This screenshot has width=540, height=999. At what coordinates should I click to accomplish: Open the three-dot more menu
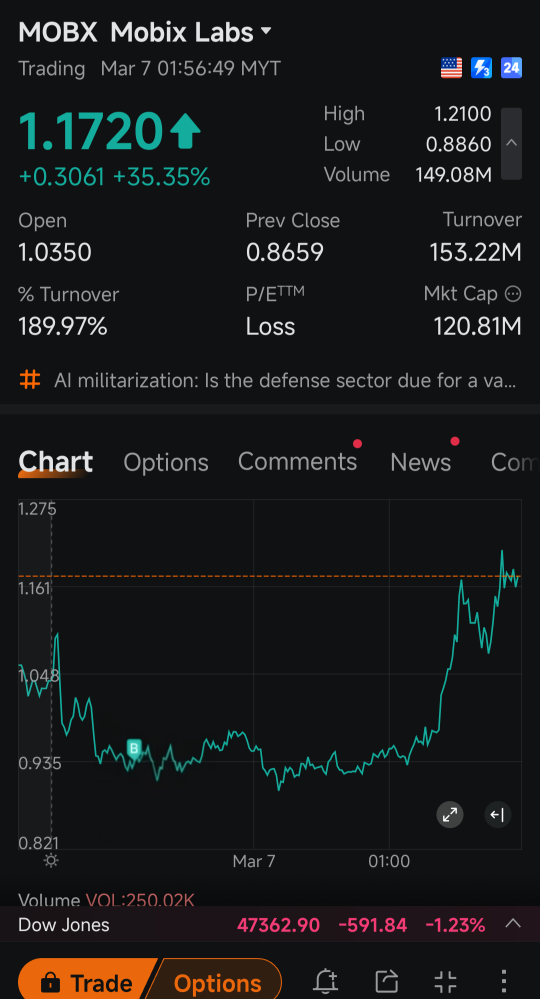(x=504, y=981)
